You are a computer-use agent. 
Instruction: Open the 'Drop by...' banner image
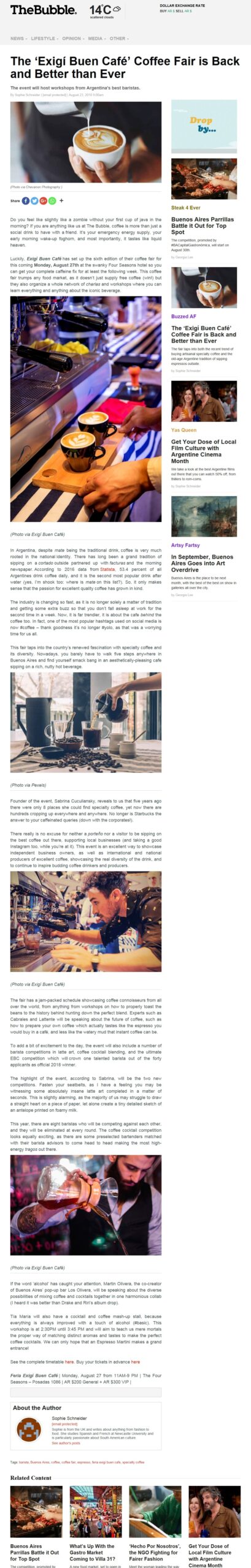tap(204, 127)
